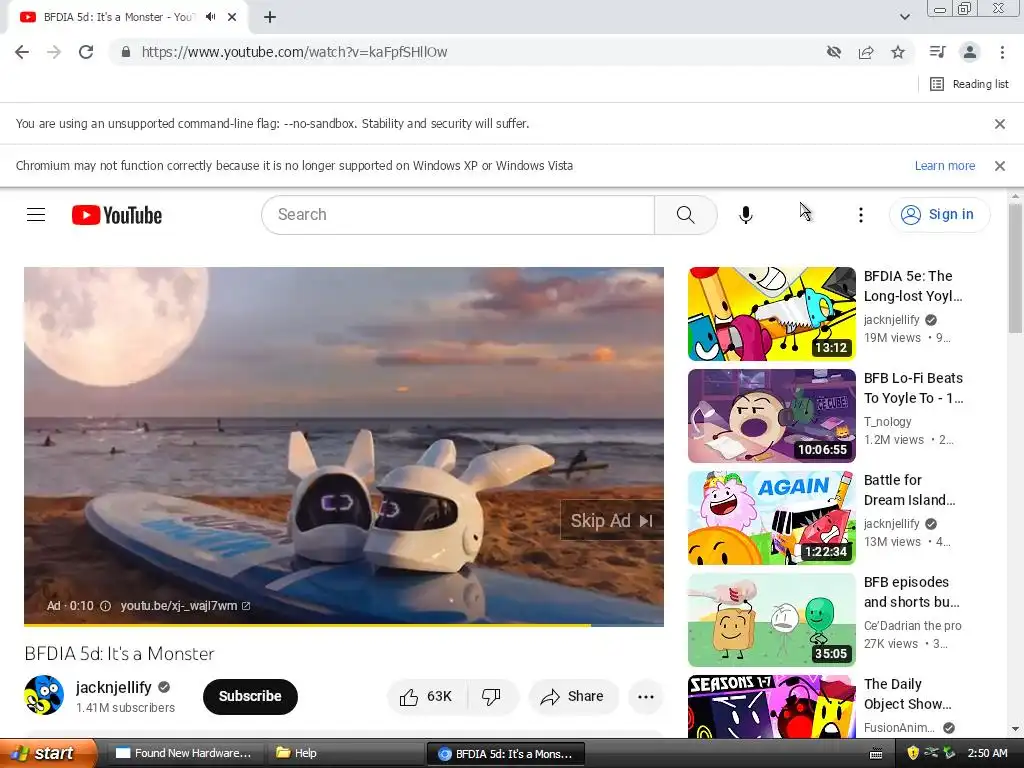Screen dimensions: 1024x768
Task: Sign in to YouTube
Action: click(938, 215)
